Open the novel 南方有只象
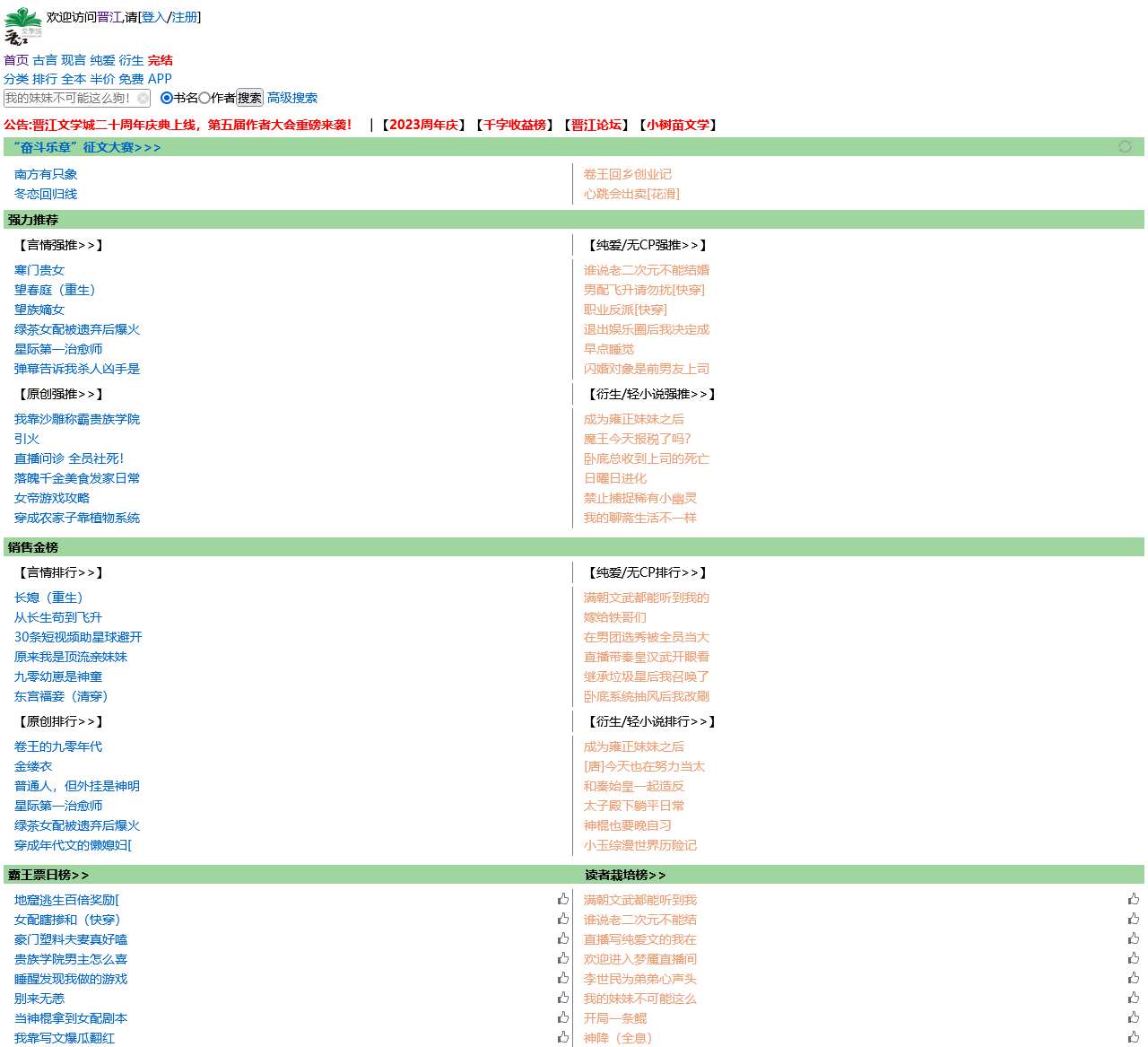Screen dimensions: 1148x1047 pos(46,174)
